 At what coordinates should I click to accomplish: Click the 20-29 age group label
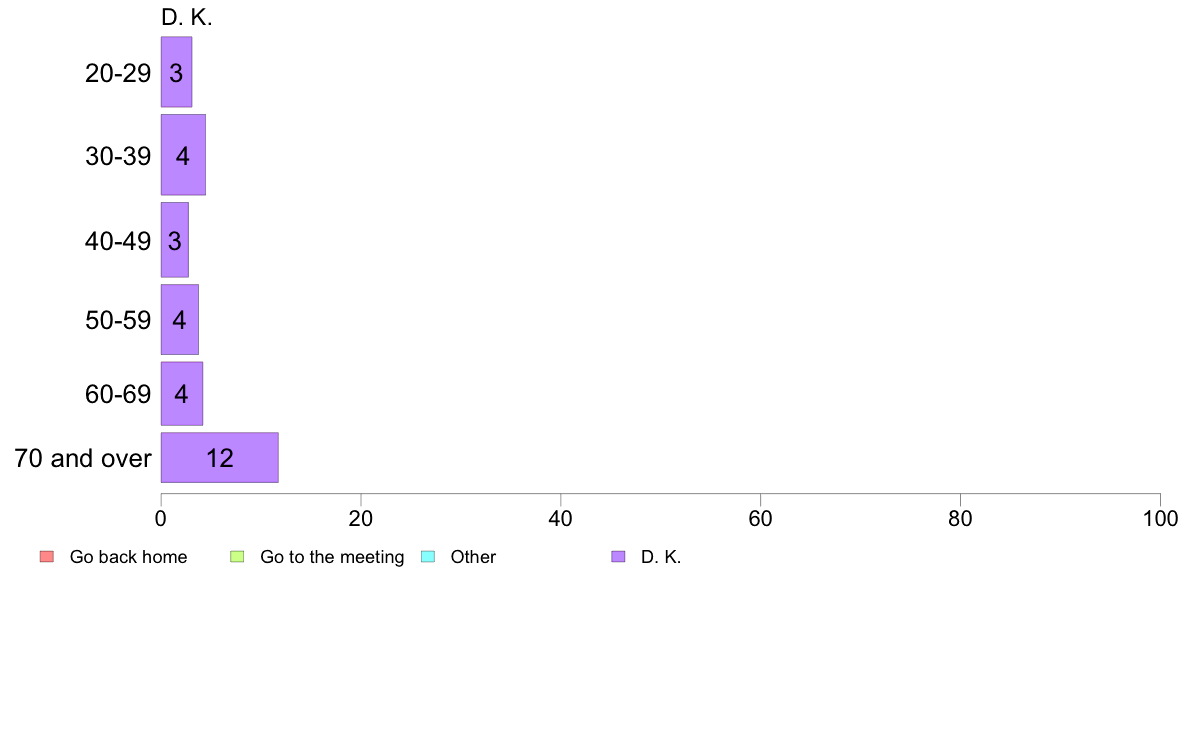(118, 73)
